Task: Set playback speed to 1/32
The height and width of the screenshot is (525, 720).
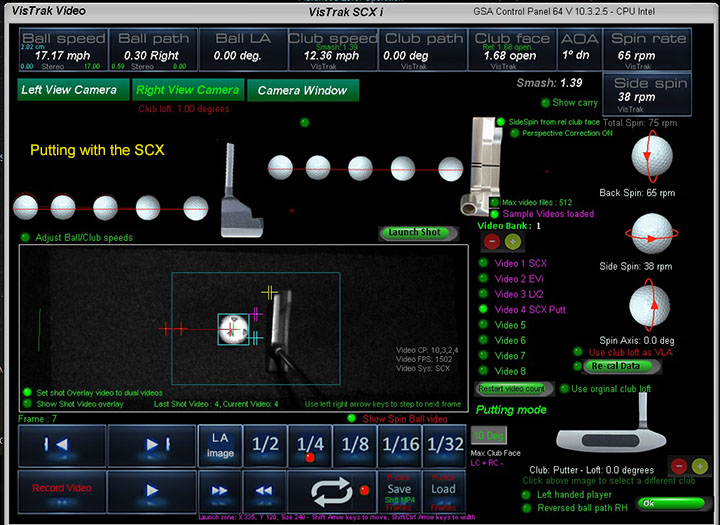Action: tap(444, 445)
